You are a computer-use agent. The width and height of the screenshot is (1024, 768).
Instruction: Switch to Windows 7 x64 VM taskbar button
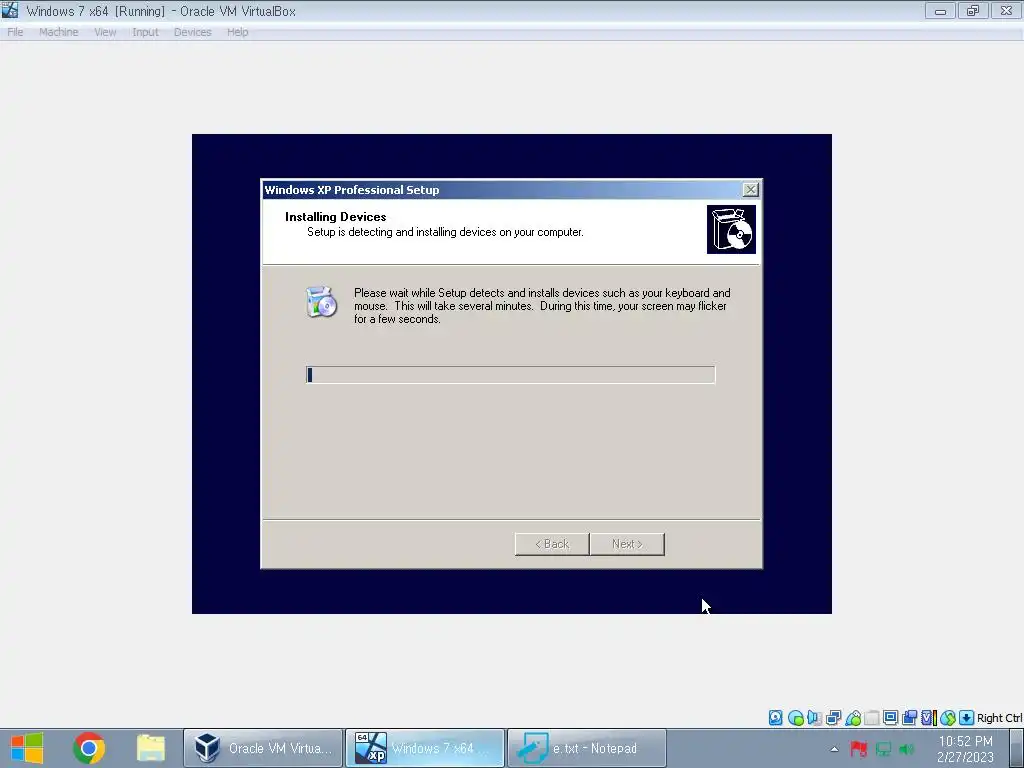pyautogui.click(x=424, y=748)
